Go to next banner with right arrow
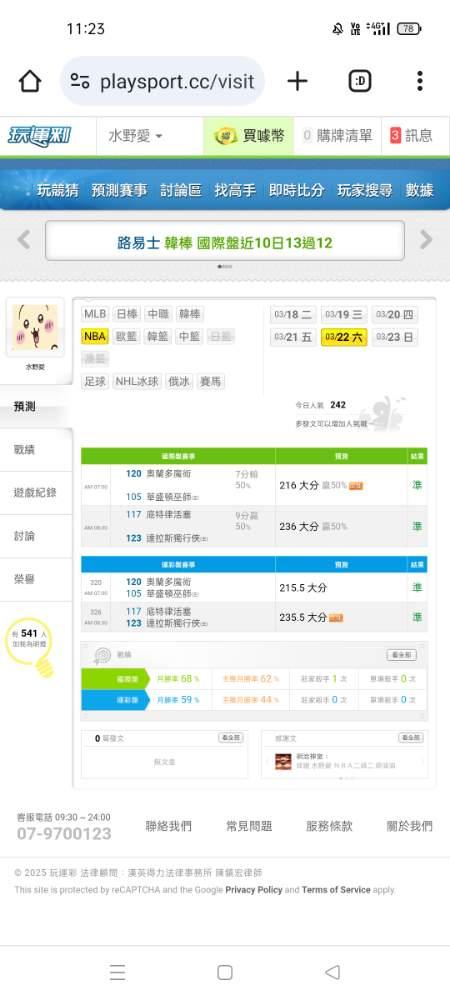Viewport: 450px width, 1000px height. pos(426,240)
